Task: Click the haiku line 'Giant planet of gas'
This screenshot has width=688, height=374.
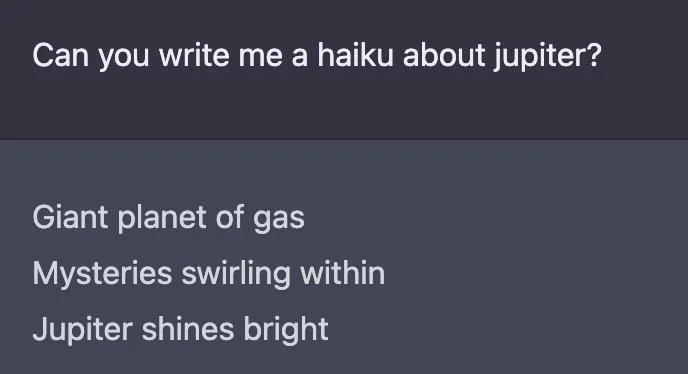Action: click(168, 218)
